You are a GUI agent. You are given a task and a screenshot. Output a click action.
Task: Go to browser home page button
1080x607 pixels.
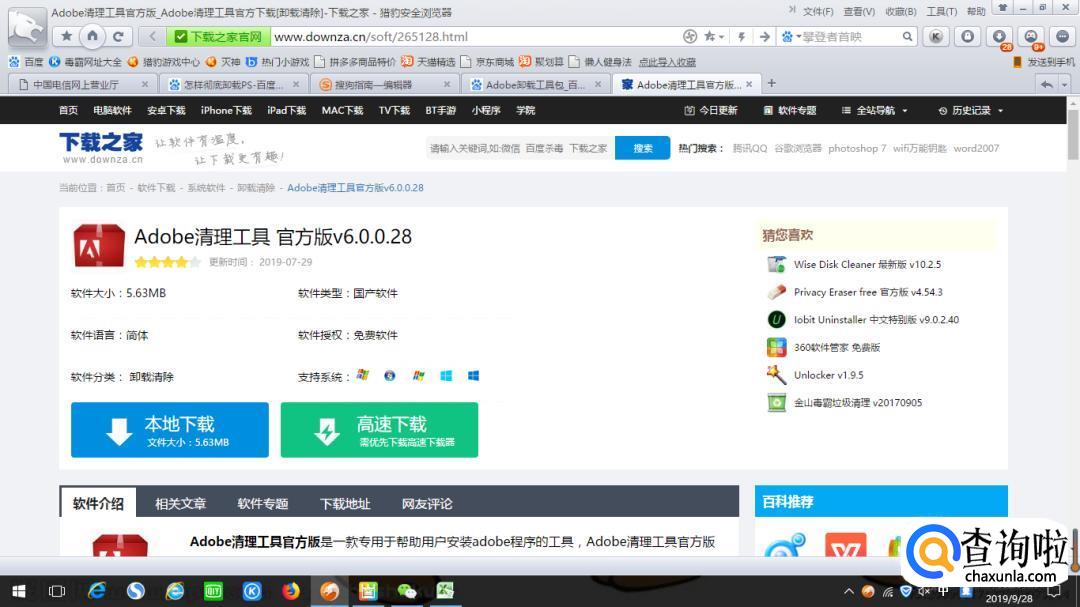[x=92, y=37]
